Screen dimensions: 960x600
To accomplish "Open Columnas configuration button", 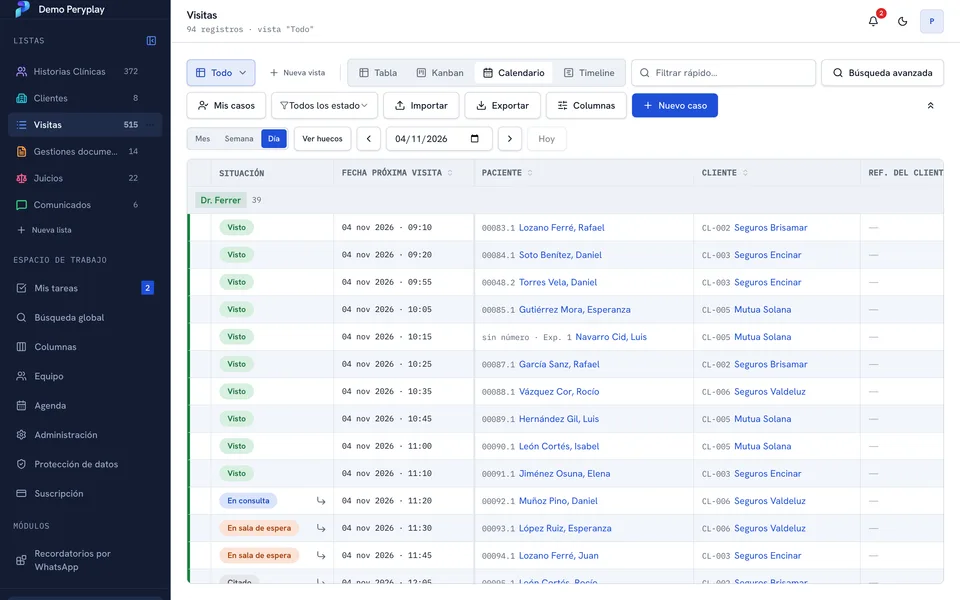I will [x=586, y=105].
